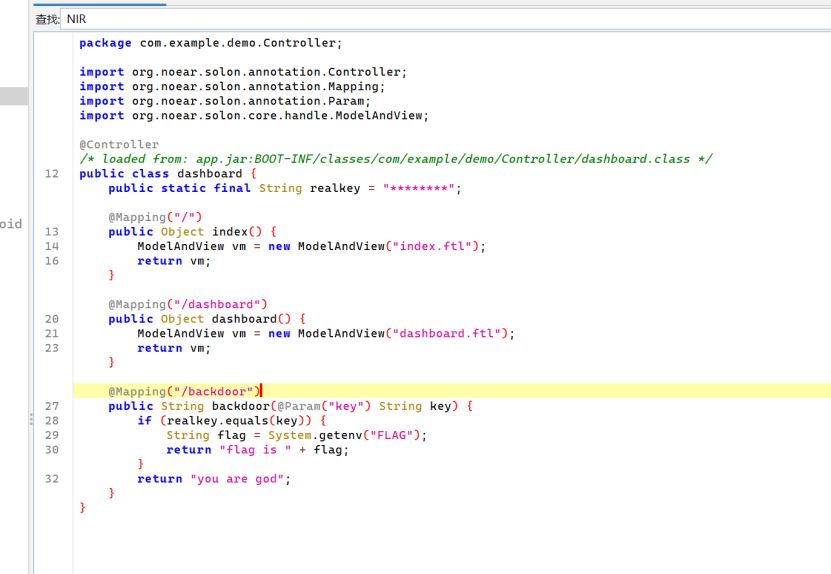831x574 pixels.
Task: Click the @Controller annotation
Action: (x=119, y=145)
